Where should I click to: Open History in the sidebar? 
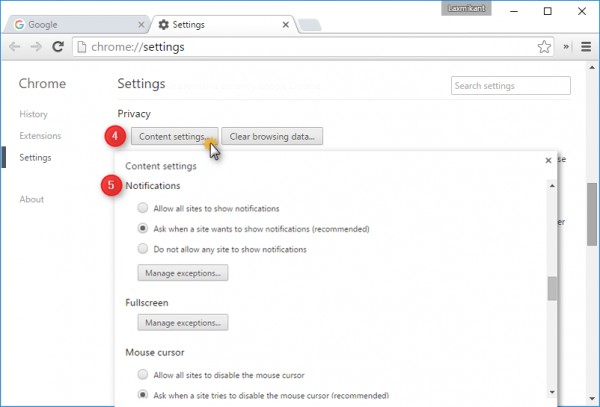[x=33, y=114]
